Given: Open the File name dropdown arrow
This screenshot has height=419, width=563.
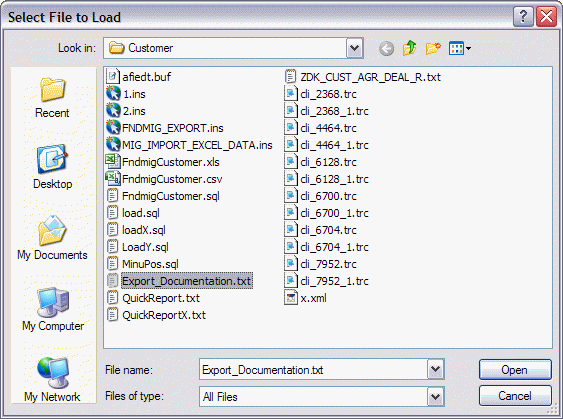Looking at the screenshot, I should coord(435,369).
